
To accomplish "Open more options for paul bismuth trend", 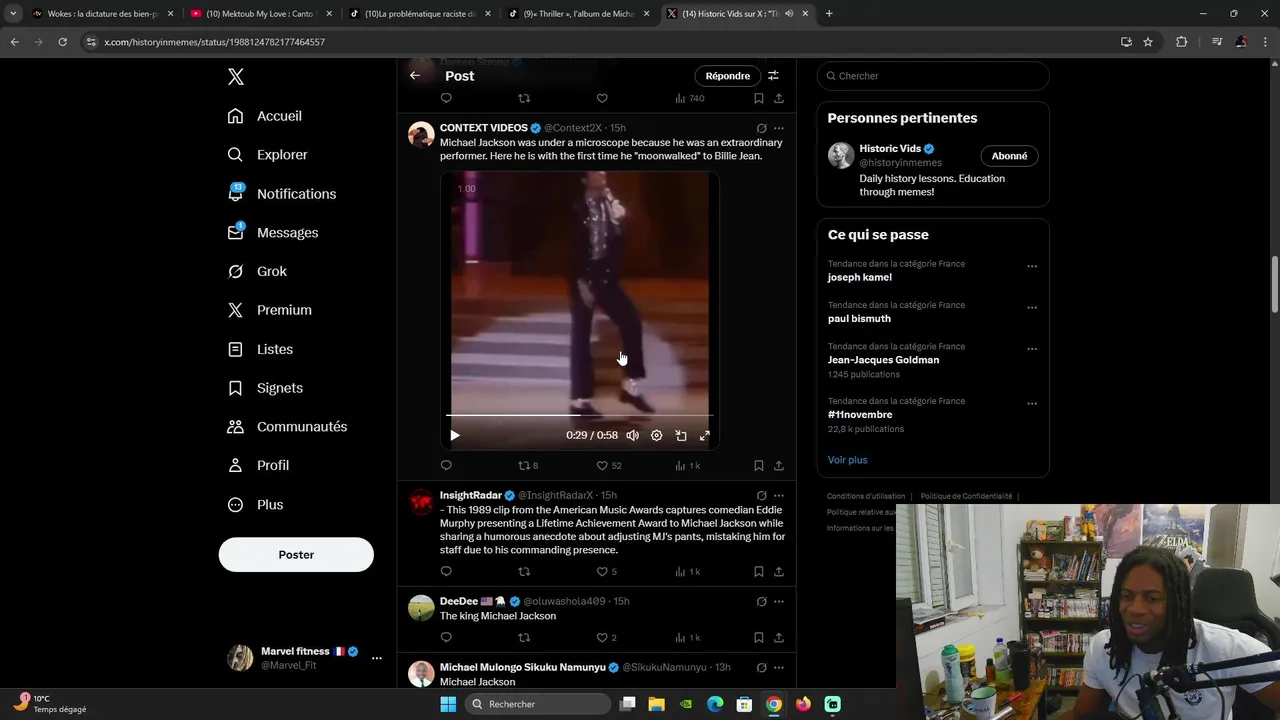I will pos(1032,307).
